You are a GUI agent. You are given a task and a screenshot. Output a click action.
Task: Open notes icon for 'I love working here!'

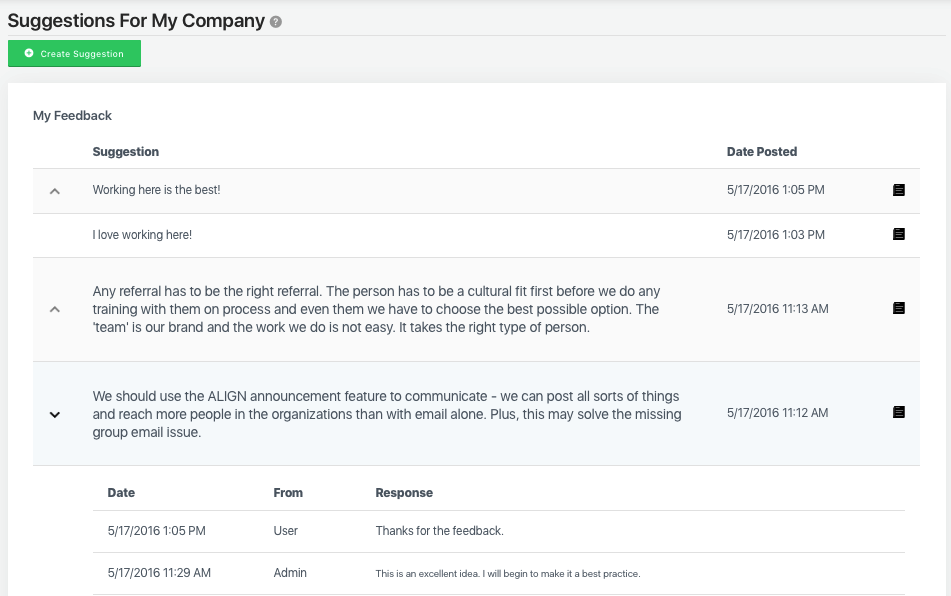(898, 234)
